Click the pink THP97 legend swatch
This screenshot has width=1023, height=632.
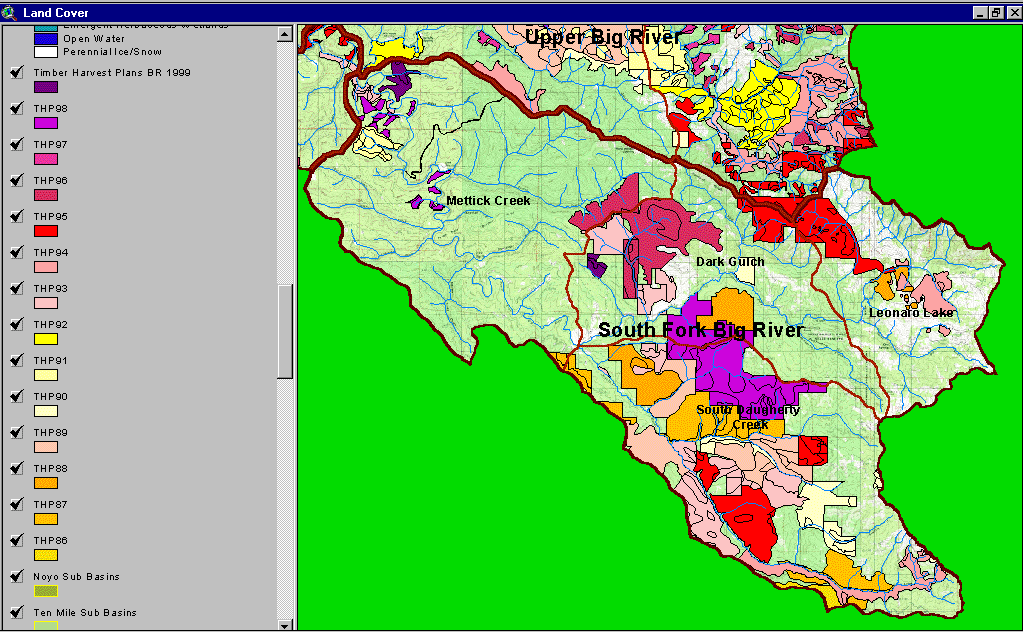coord(46,159)
